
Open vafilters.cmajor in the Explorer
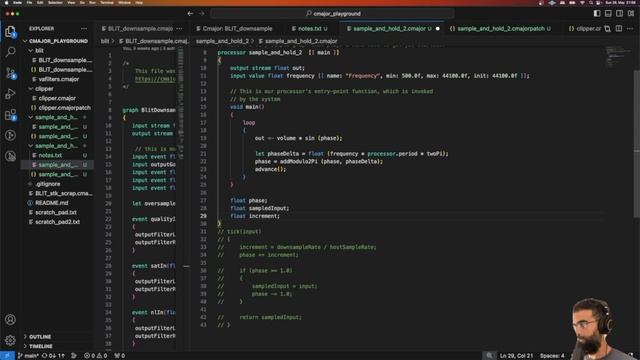[58, 79]
